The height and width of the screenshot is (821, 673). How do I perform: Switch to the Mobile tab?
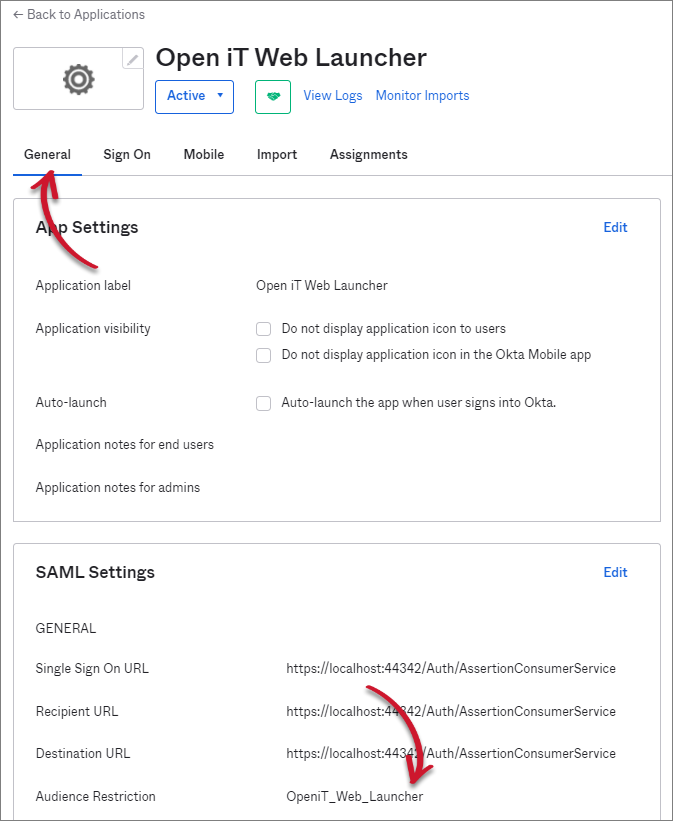coord(204,155)
